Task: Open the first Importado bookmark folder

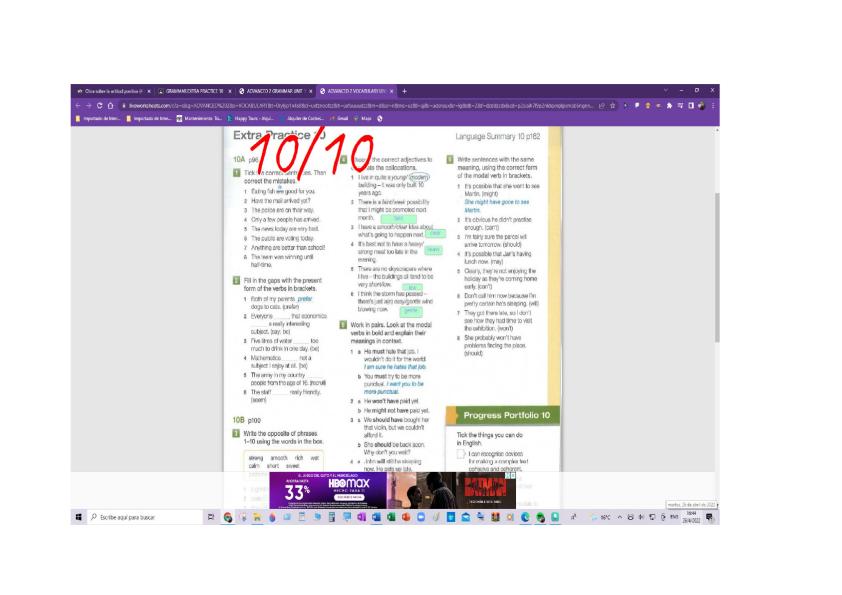Action: pos(97,119)
